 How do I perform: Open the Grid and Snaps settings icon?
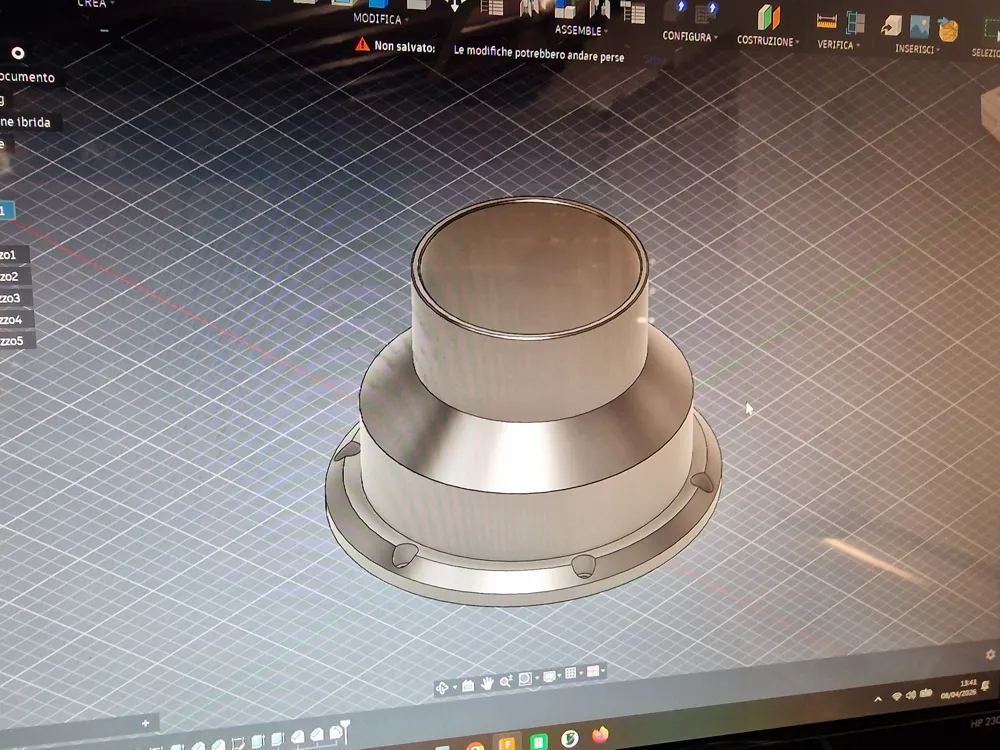click(x=571, y=673)
